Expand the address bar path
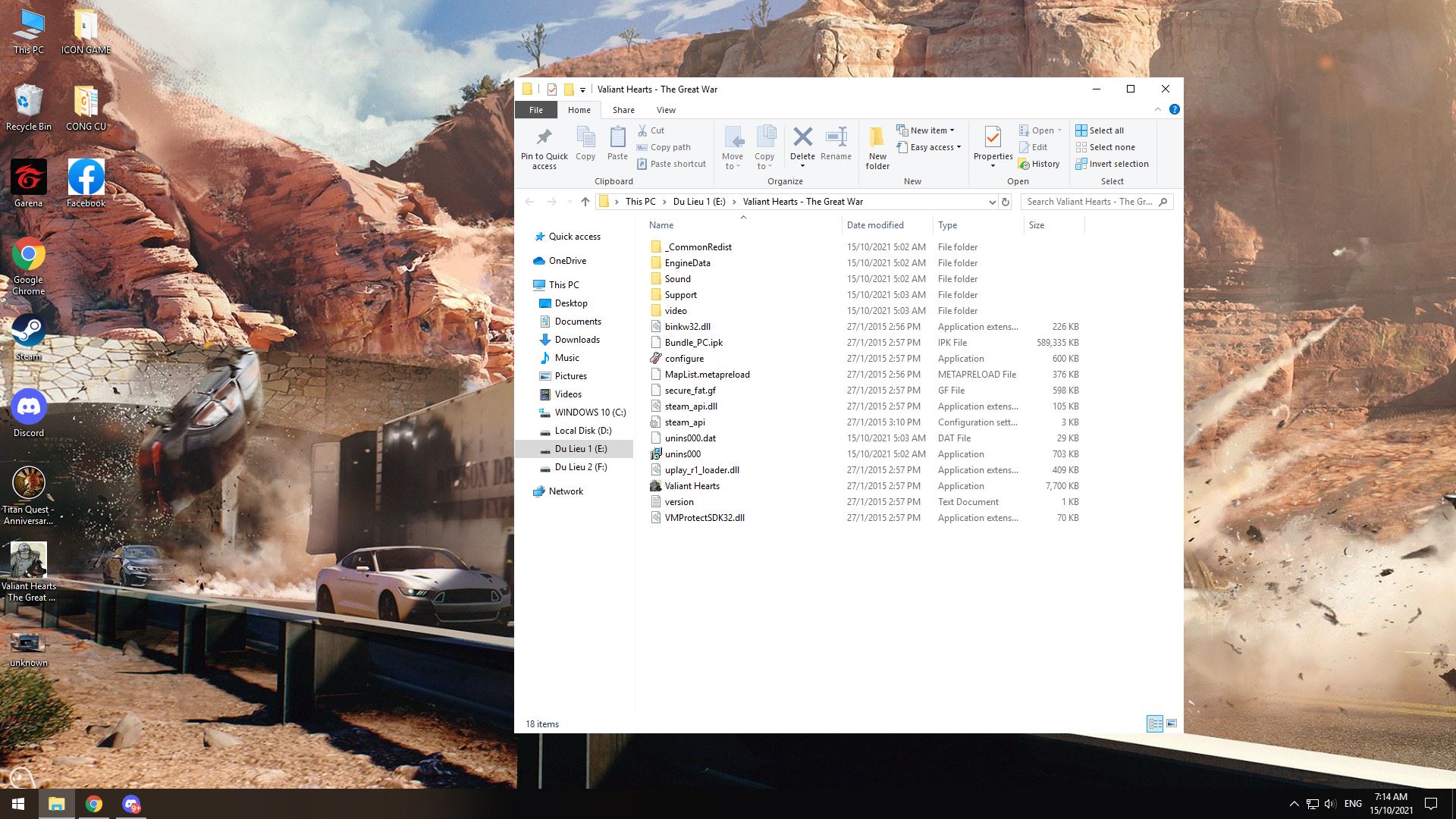 (x=991, y=202)
